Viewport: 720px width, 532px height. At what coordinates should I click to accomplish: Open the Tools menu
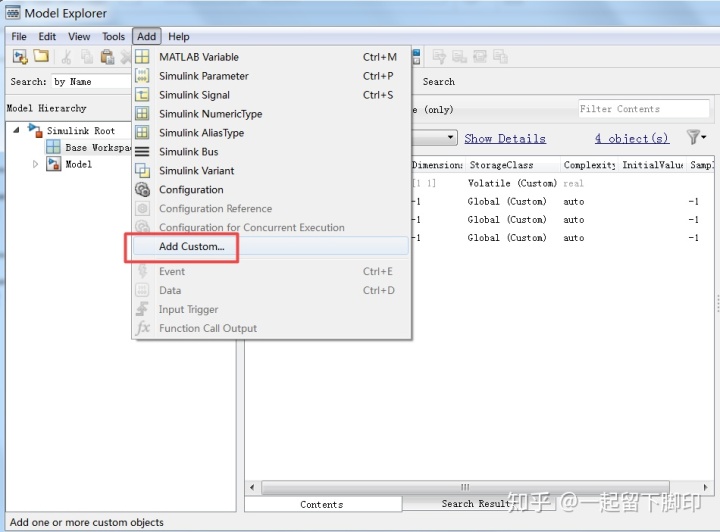(x=113, y=36)
